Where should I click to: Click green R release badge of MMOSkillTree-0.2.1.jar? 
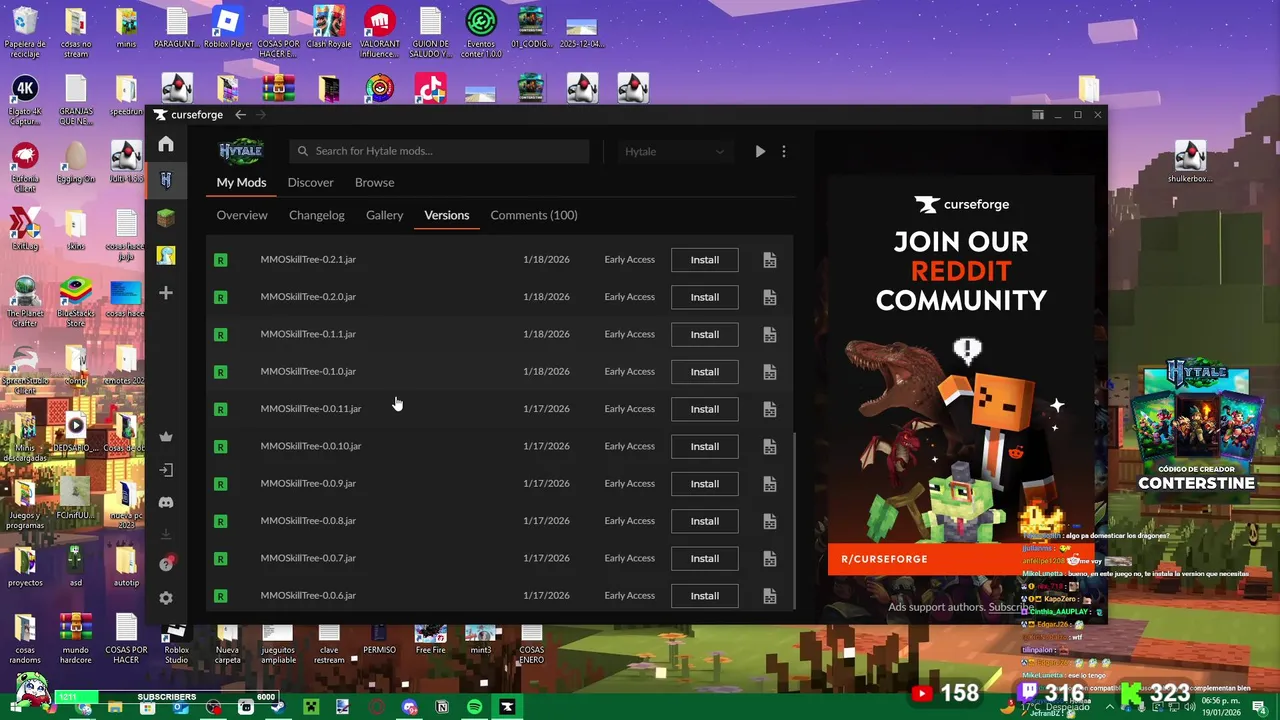pyautogui.click(x=221, y=260)
